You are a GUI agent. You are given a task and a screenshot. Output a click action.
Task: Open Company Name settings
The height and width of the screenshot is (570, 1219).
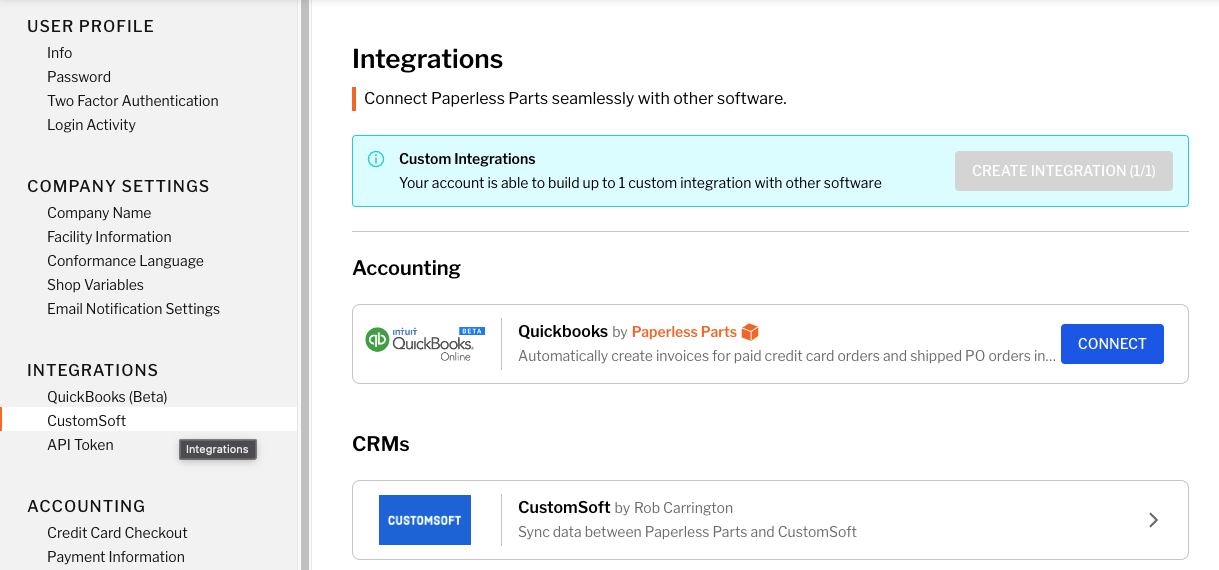[x=99, y=213]
